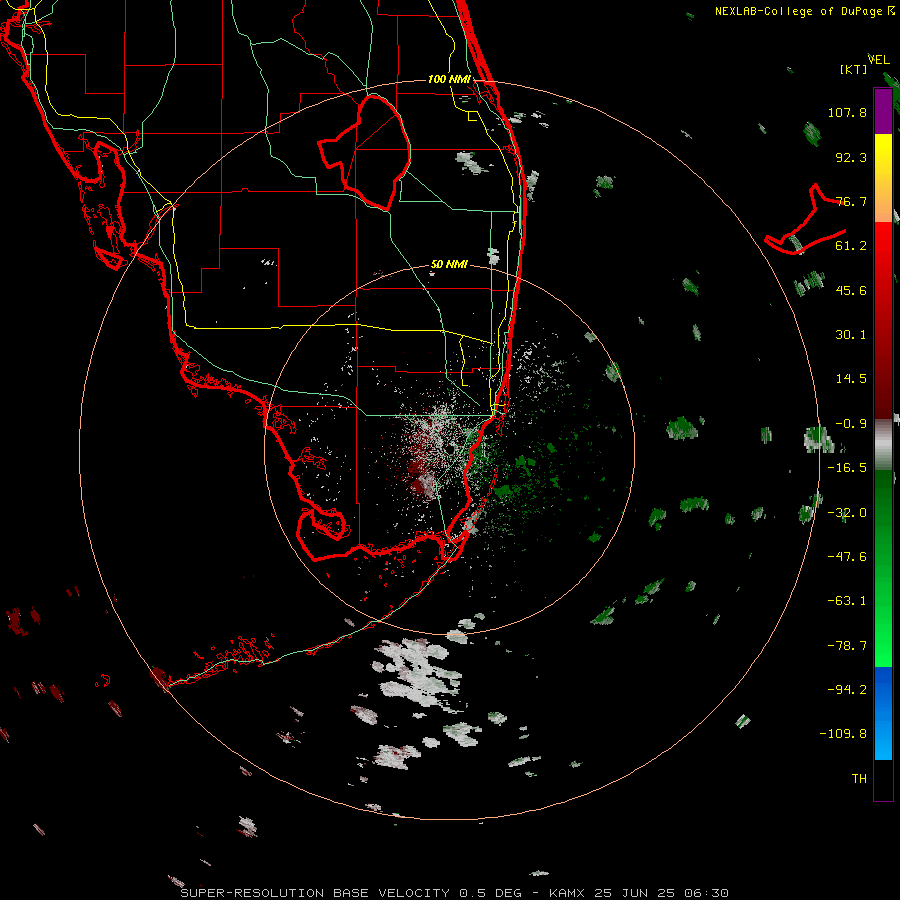The width and height of the screenshot is (900, 900).
Task: Click the 100 NMI range ring label
Action: point(449,79)
